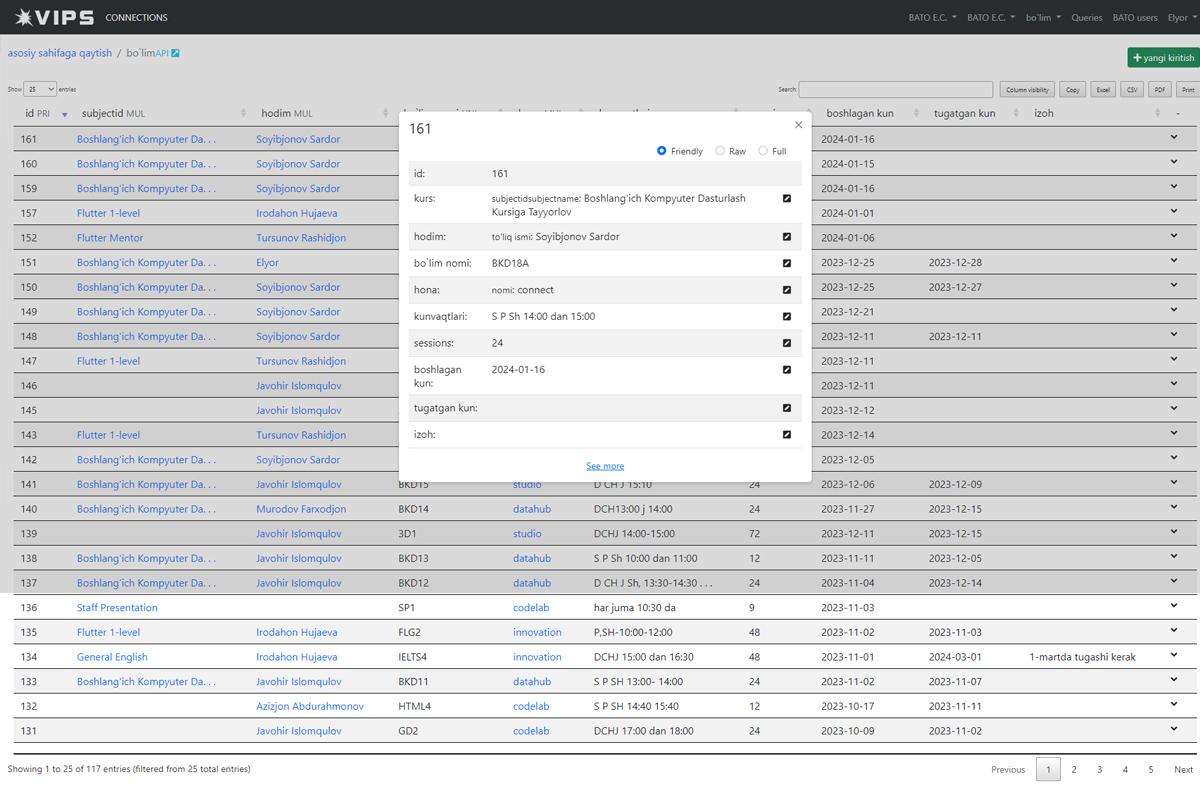
Task: Open the Queries menu item
Action: 1086,17
